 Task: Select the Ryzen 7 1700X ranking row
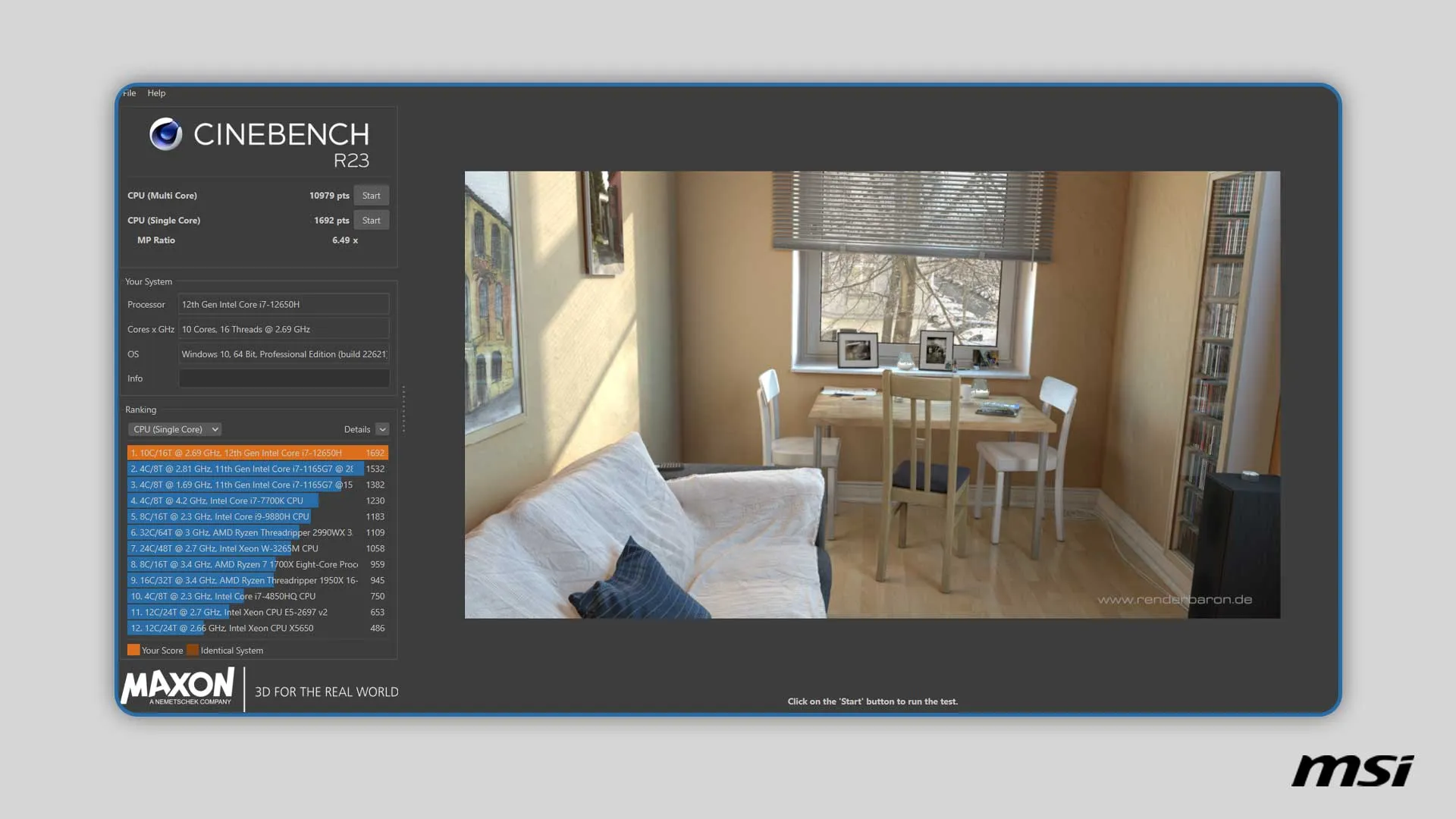(x=258, y=564)
